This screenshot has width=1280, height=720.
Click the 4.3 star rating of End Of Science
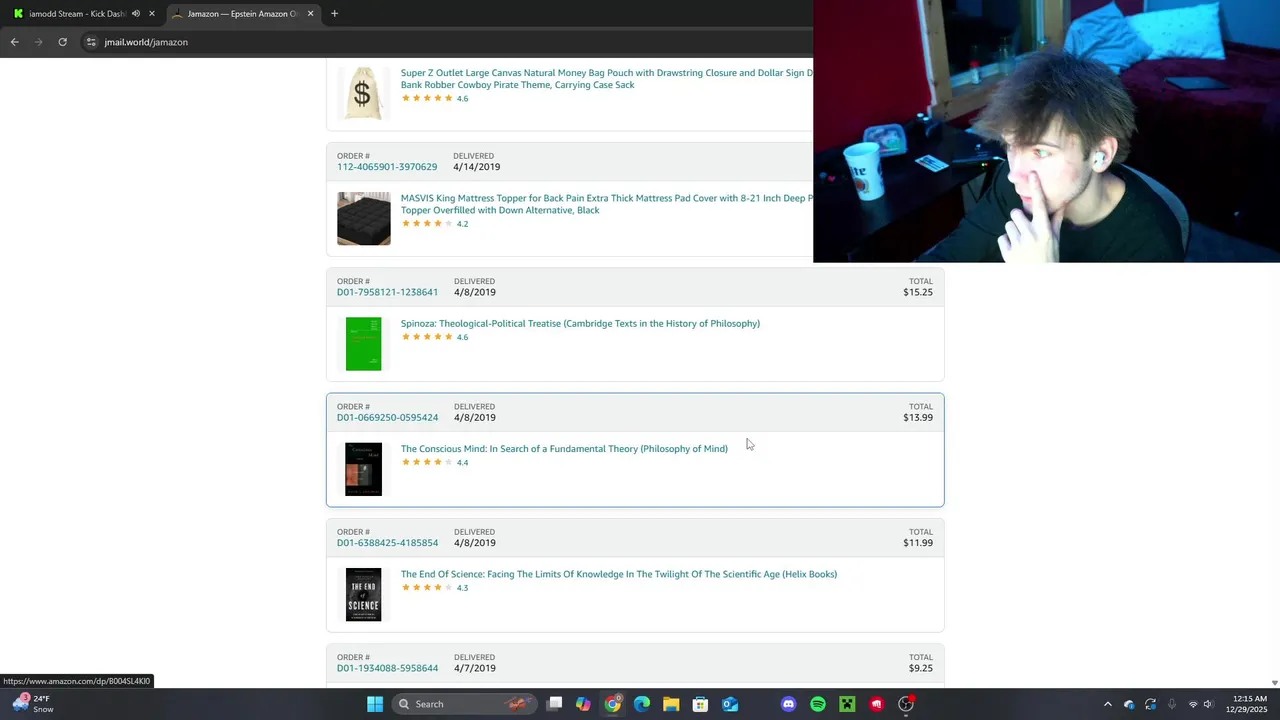[x=435, y=588]
